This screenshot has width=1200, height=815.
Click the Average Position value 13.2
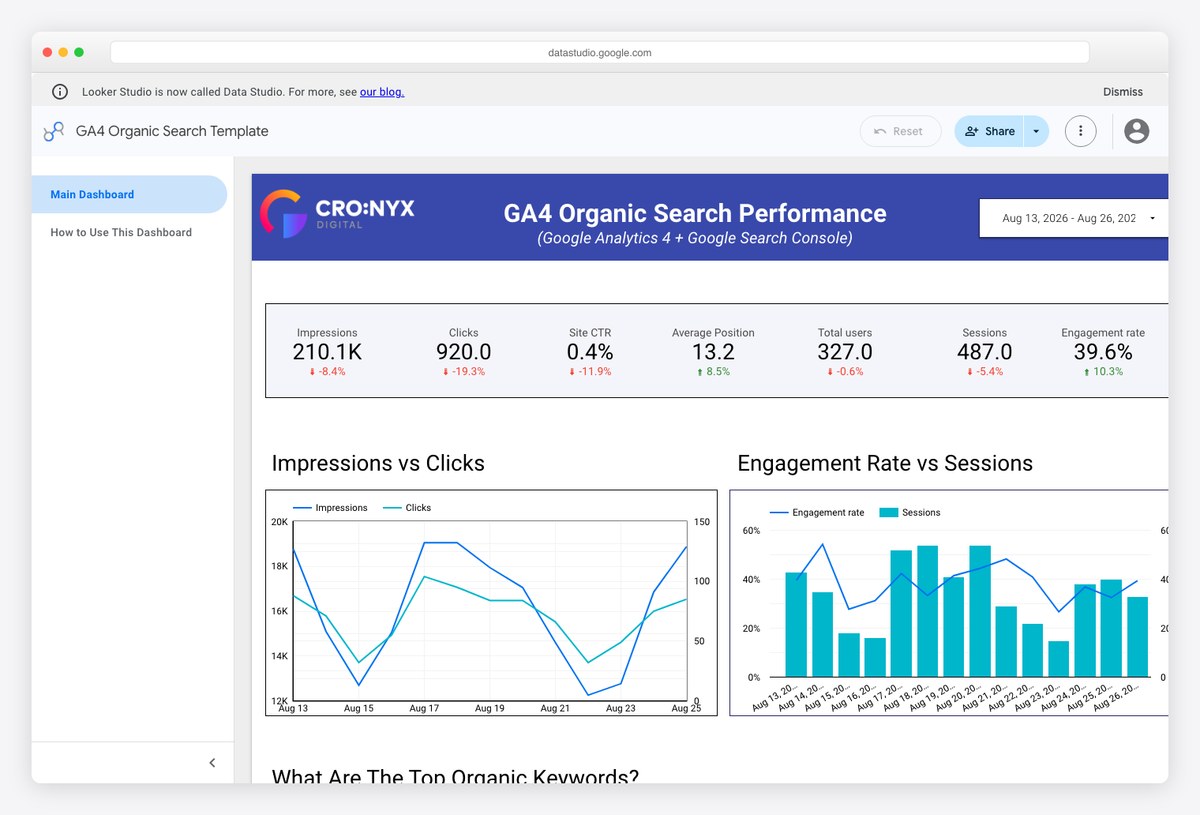point(713,352)
